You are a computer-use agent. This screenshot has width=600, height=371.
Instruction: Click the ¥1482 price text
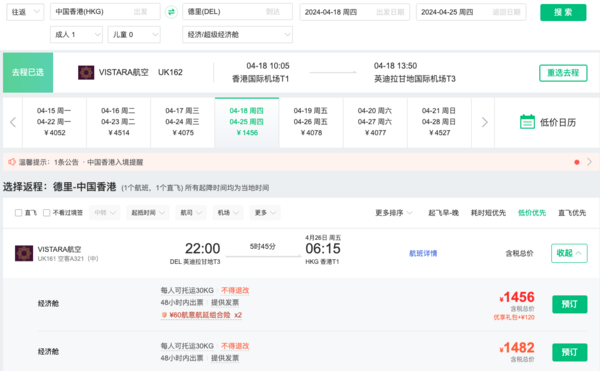(517, 348)
